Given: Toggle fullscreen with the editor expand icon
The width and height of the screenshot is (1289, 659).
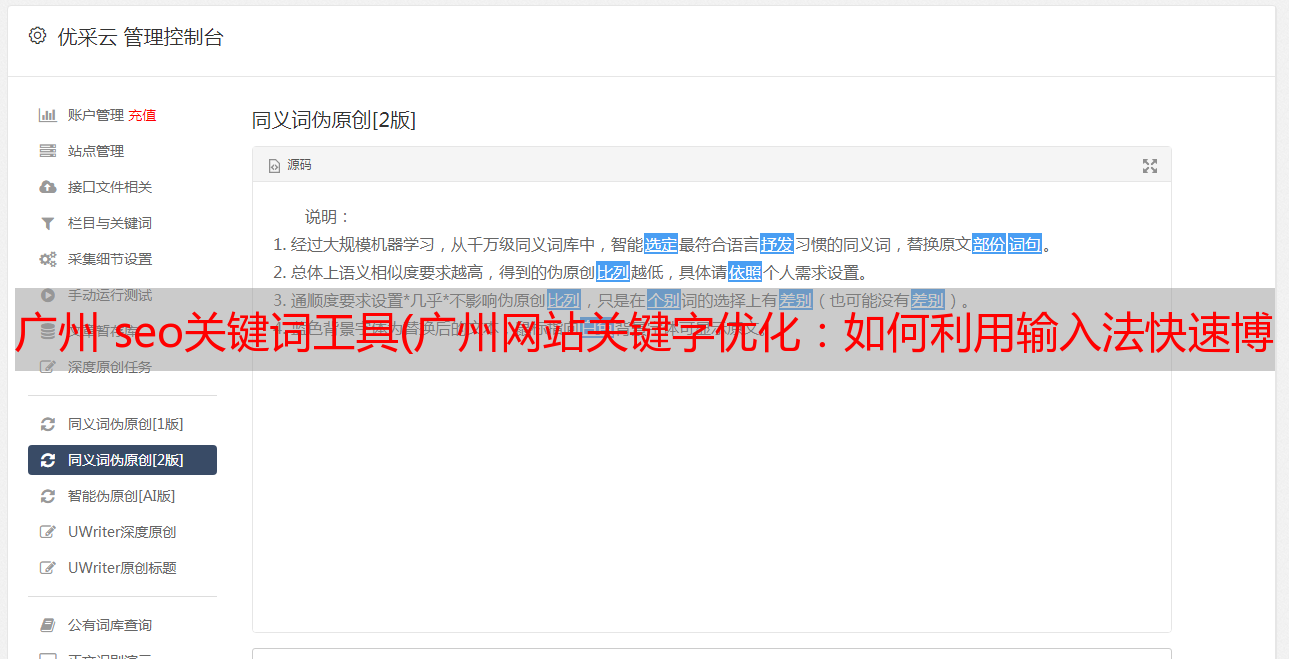Looking at the screenshot, I should tap(1150, 166).
